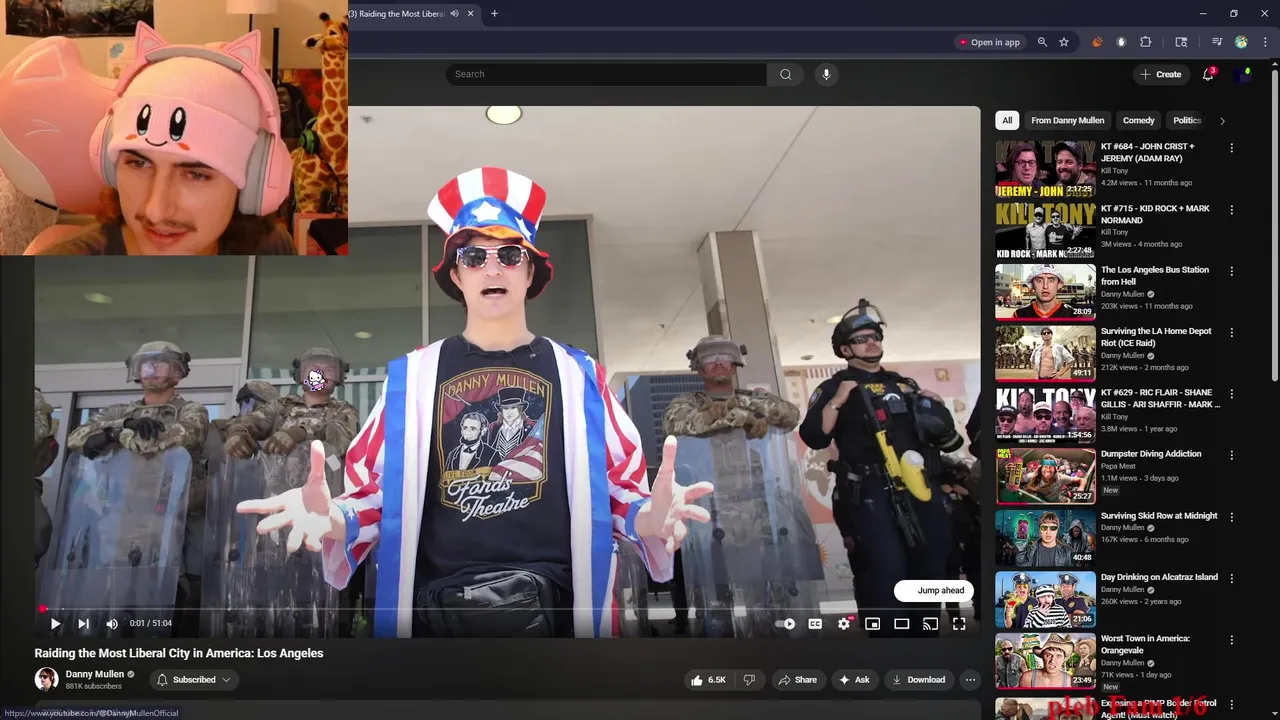
Task: Open Danny Mullen channel avatar
Action: [46, 680]
